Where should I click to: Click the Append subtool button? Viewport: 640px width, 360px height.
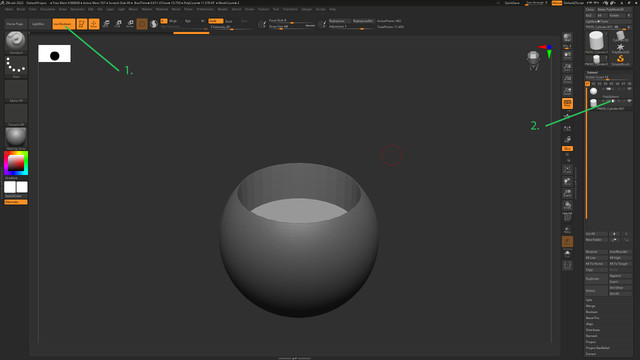coord(620,276)
